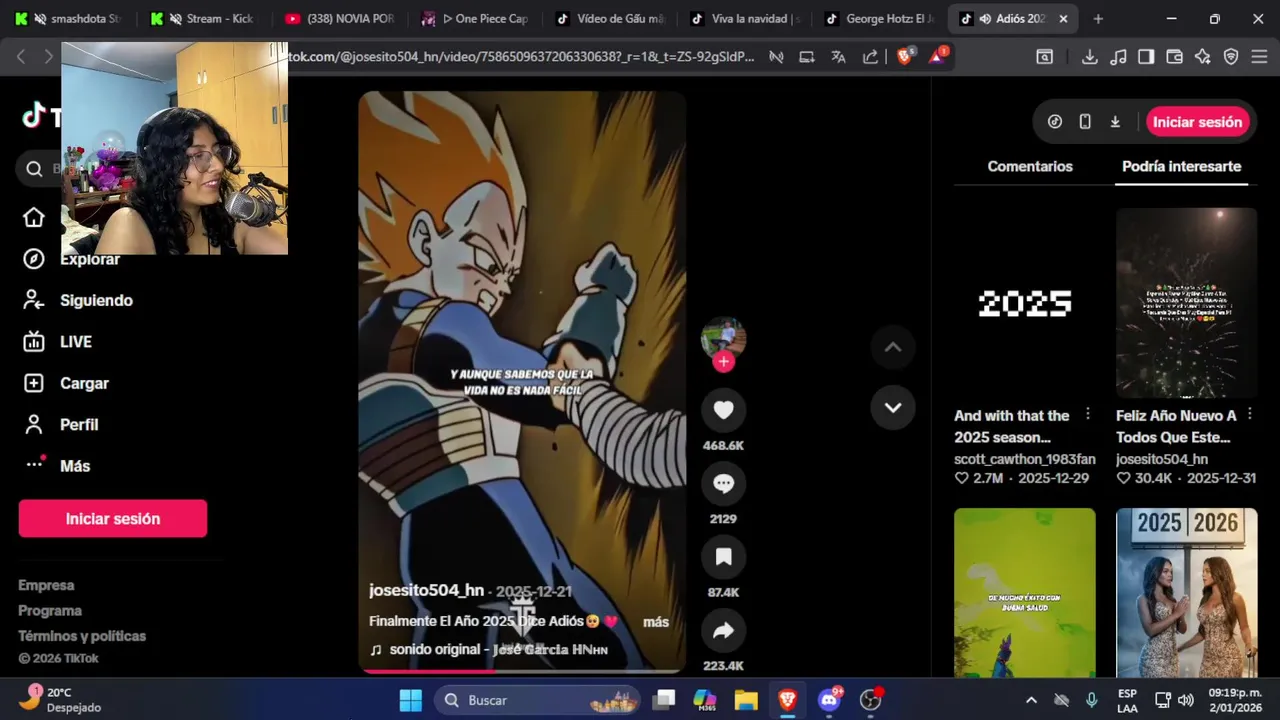The height and width of the screenshot is (720, 1280).
Task: Go to previous video with up chevron
Action: point(893,347)
